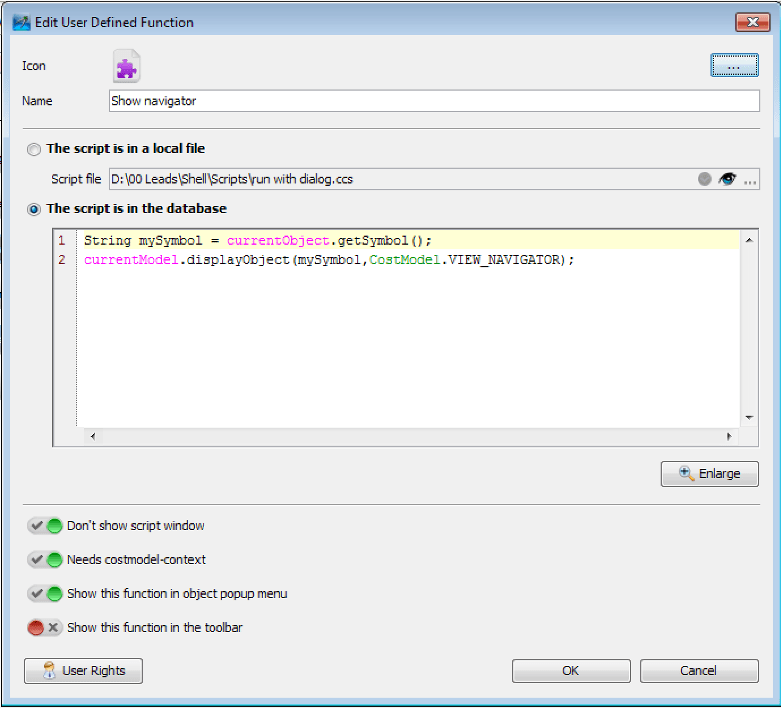Click the script editor's vertical scroll up arrow
781x708 pixels.
pos(749,240)
